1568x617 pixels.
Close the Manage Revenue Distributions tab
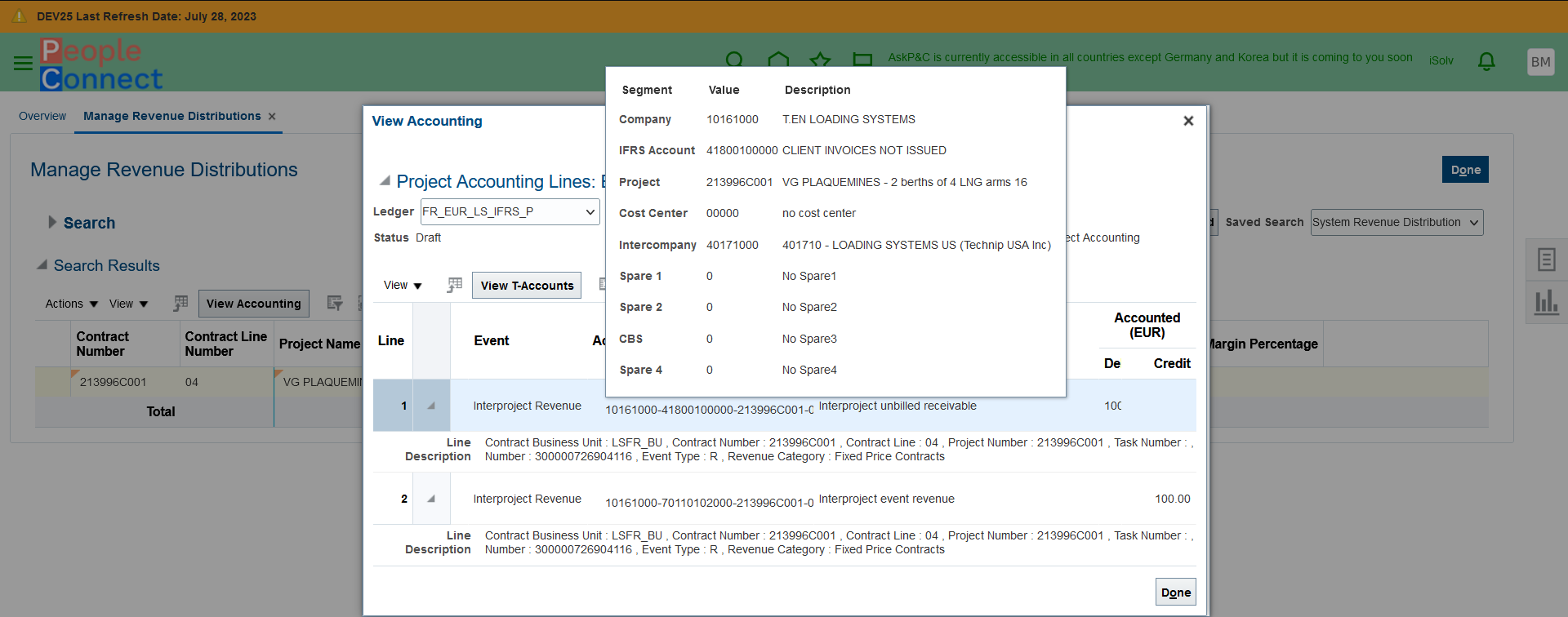[272, 117]
